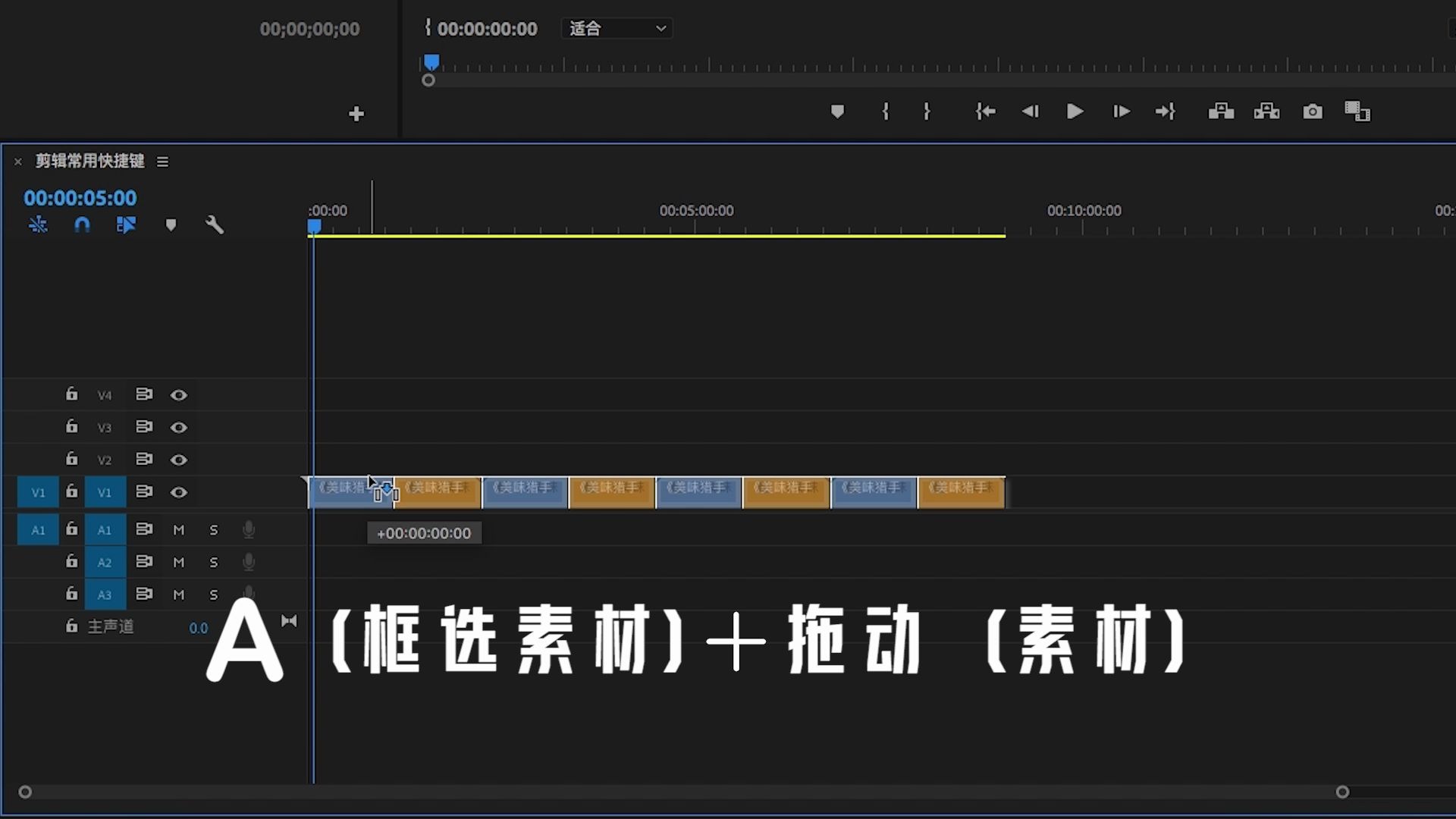
Task: Hide track V2 output eye
Action: tap(179, 460)
